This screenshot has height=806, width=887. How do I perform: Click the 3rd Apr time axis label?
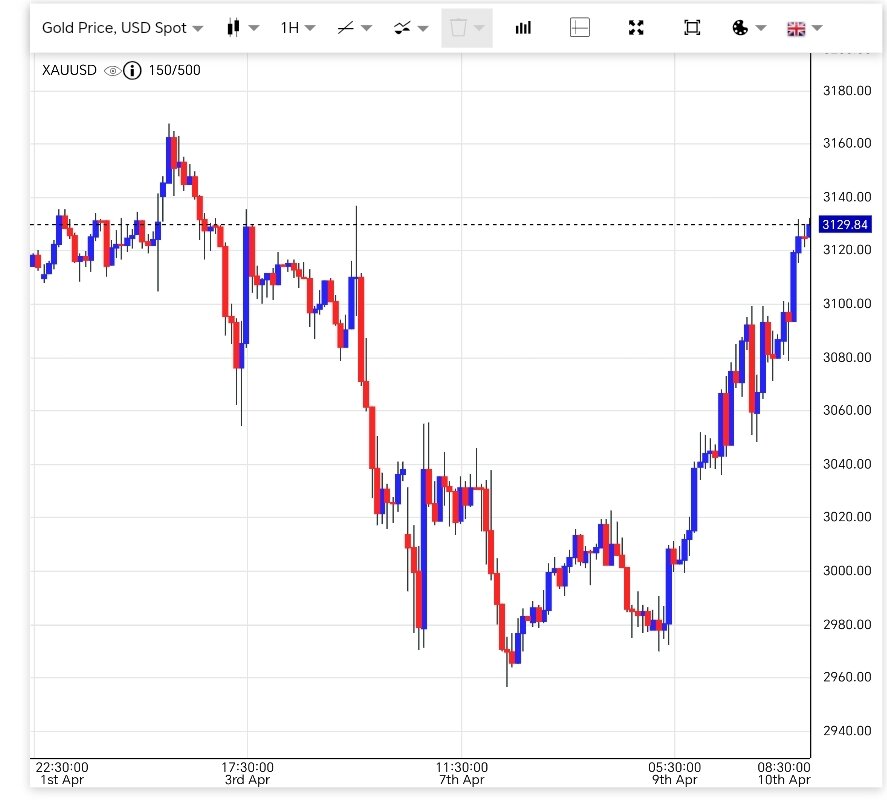[247, 780]
